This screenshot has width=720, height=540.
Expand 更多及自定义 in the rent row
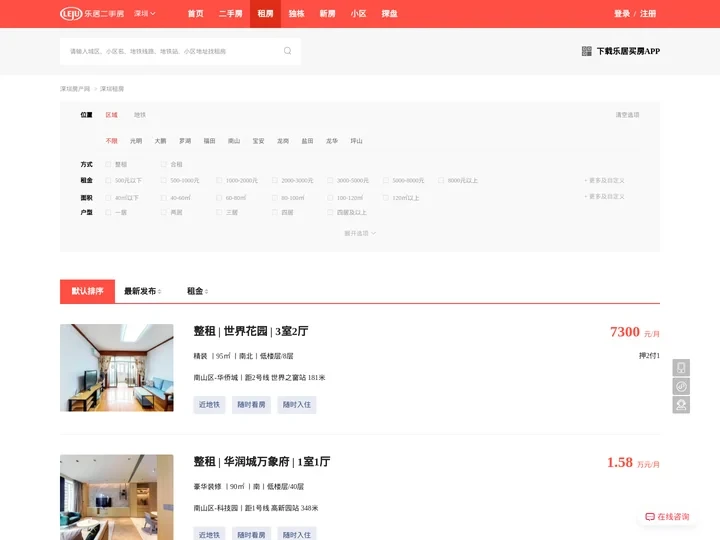[604, 180]
